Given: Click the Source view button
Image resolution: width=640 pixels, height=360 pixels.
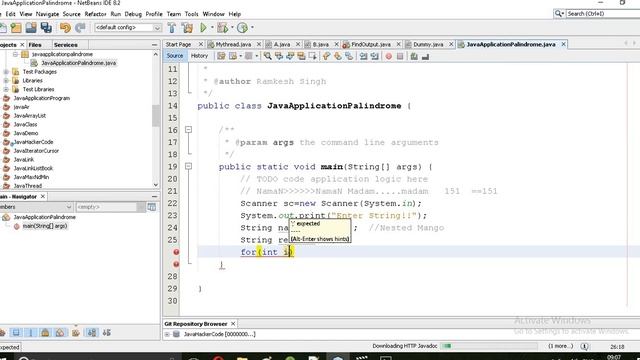Looking at the screenshot, I should pos(175,56).
